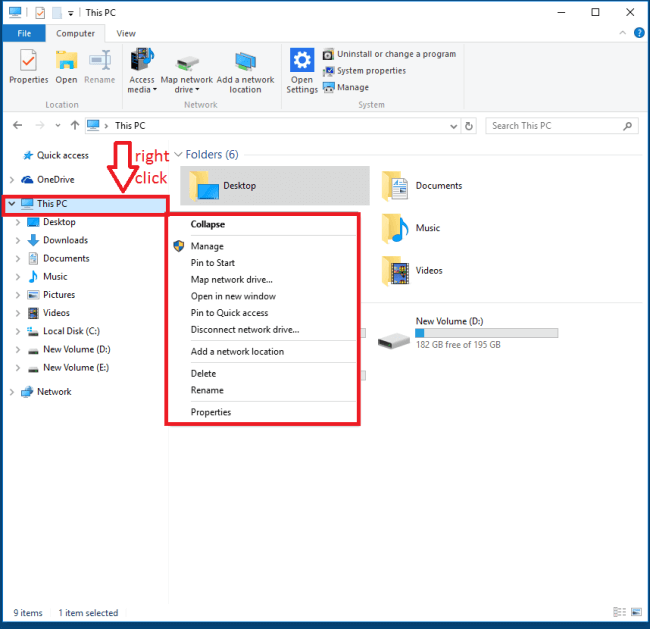Select Quick access in navigation pane
This screenshot has width=650, height=629.
click(56, 155)
